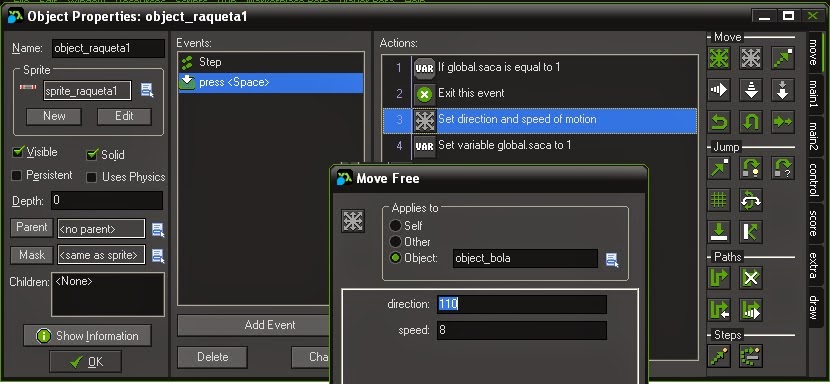
Task: Choose the Reverse Horizontal direction icon
Action: tap(719, 122)
